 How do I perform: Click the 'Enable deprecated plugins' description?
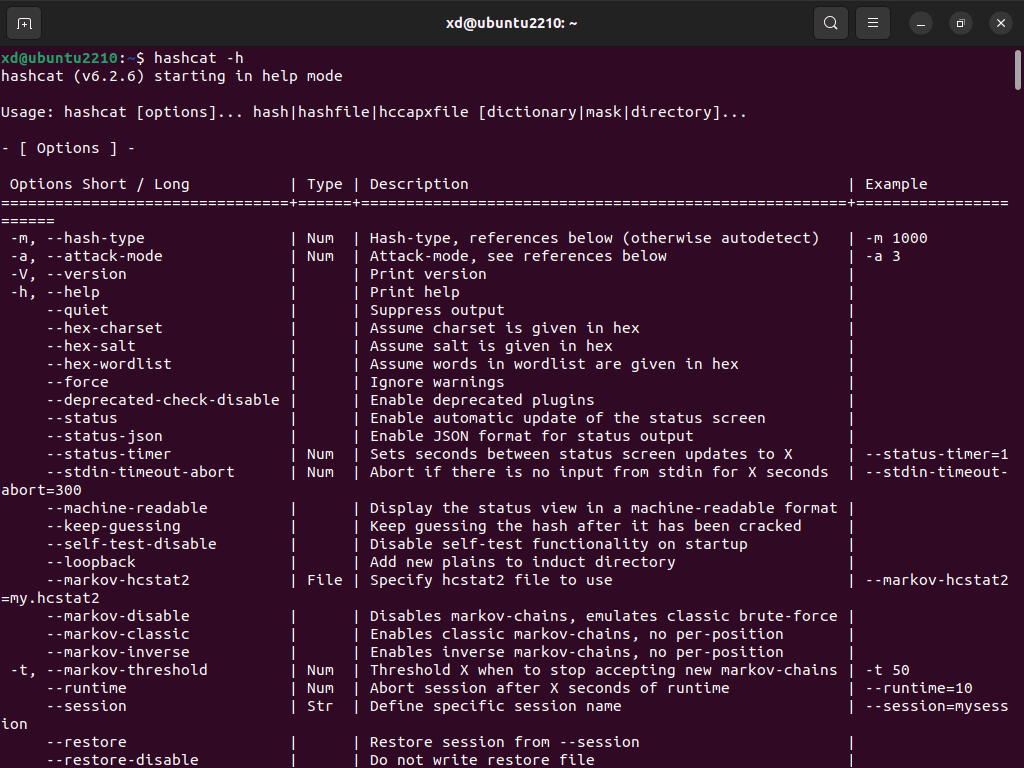coord(482,400)
